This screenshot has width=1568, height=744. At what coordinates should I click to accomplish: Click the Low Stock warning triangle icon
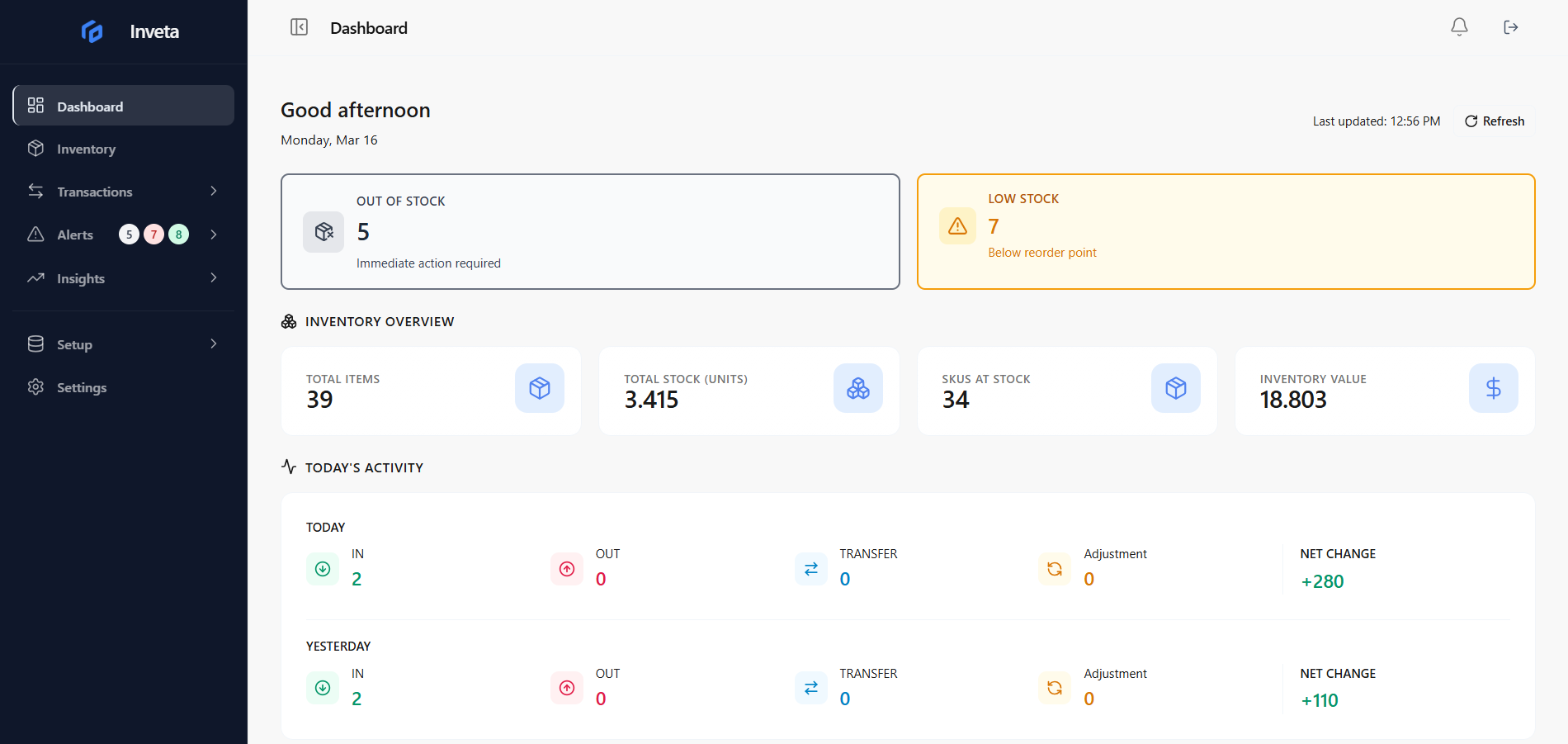click(x=957, y=226)
